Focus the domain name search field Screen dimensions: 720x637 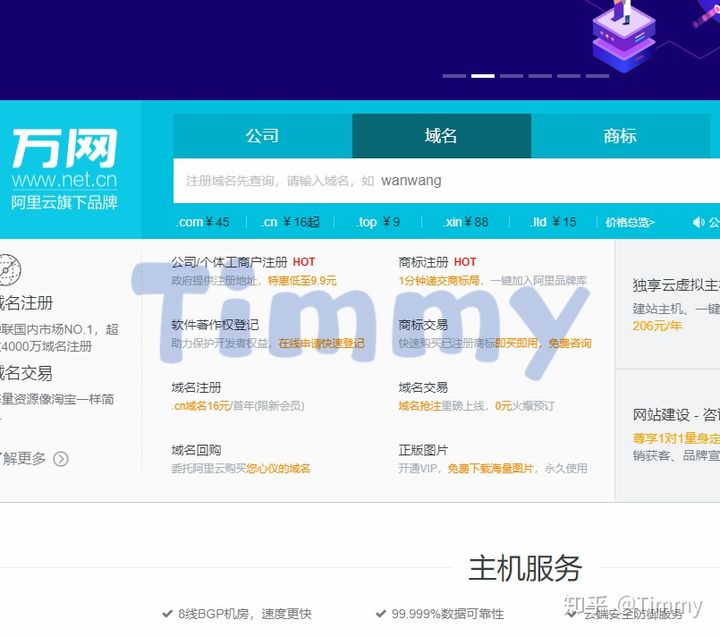(440, 181)
